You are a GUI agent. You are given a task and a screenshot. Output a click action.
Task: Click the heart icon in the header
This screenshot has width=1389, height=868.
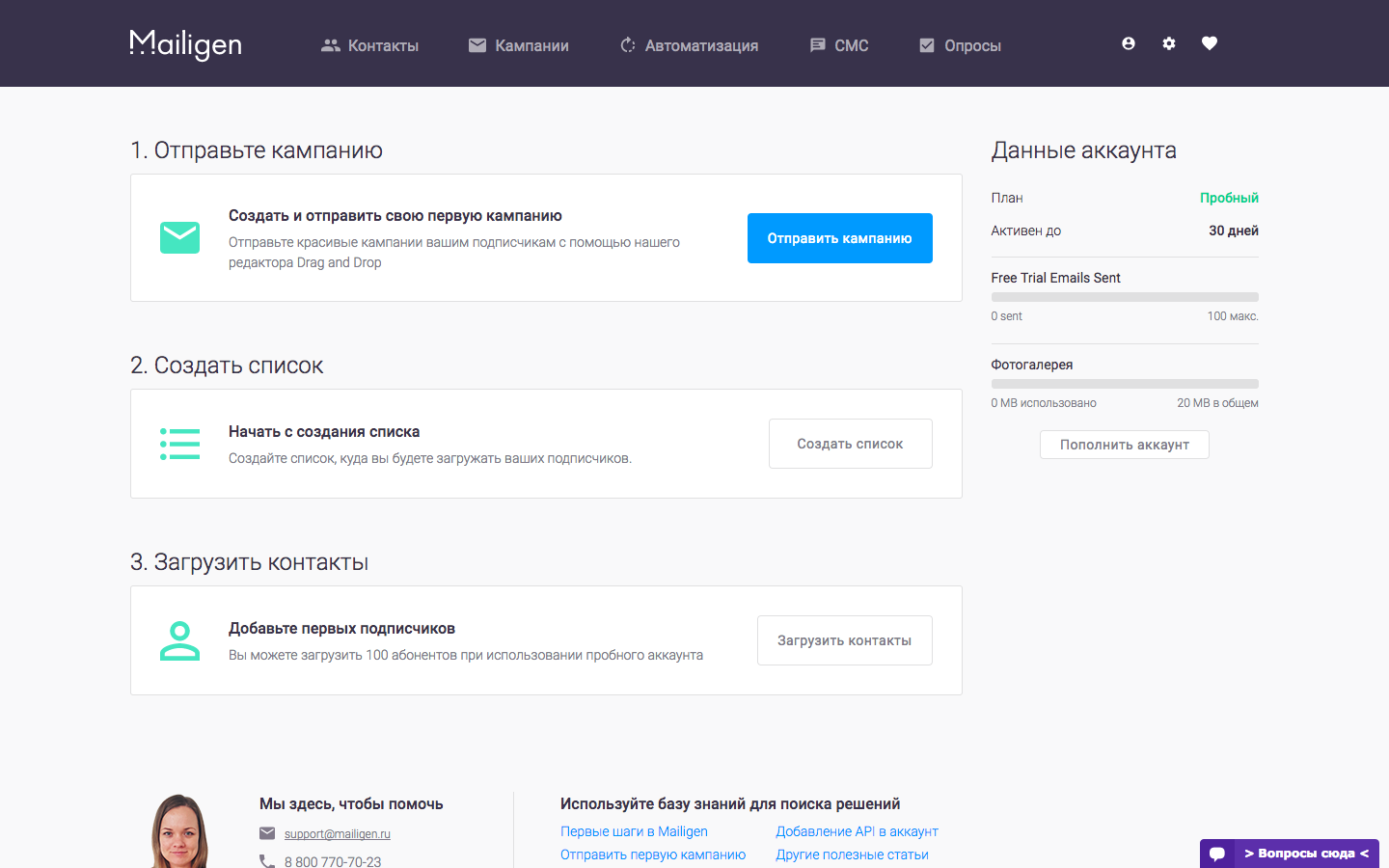point(1209,43)
